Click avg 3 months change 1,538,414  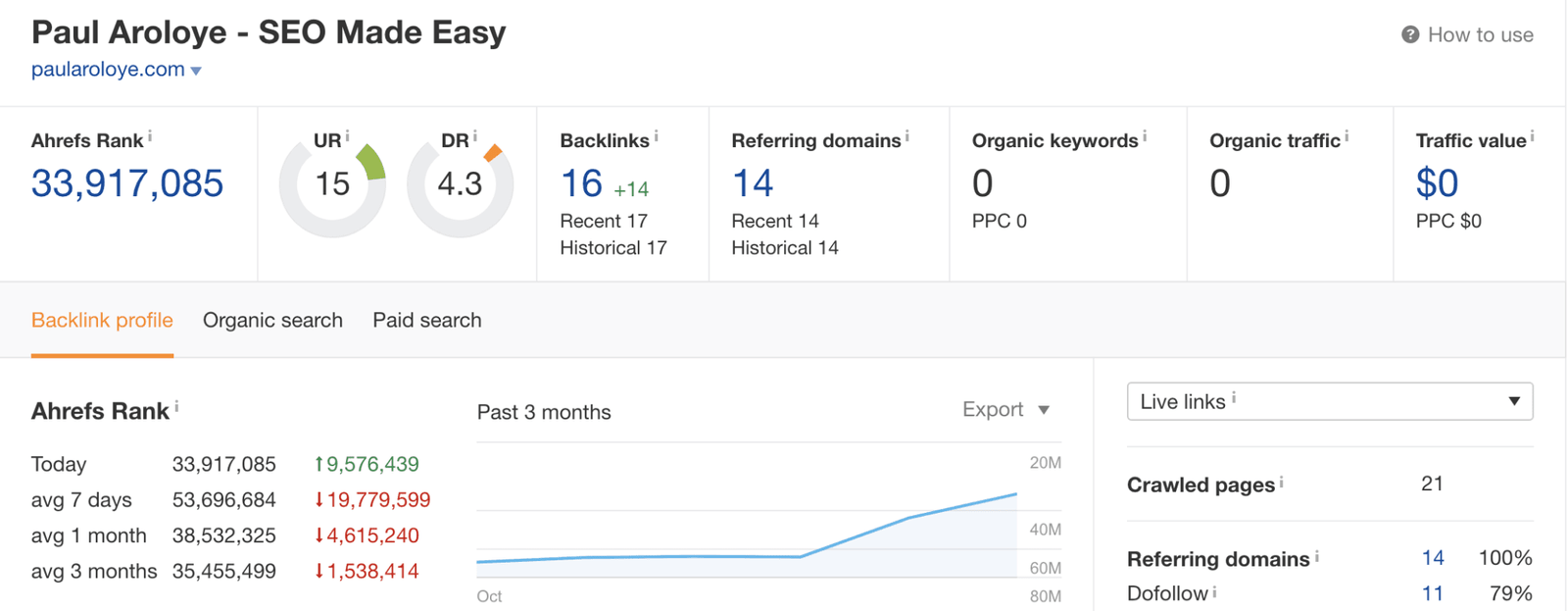point(367,571)
